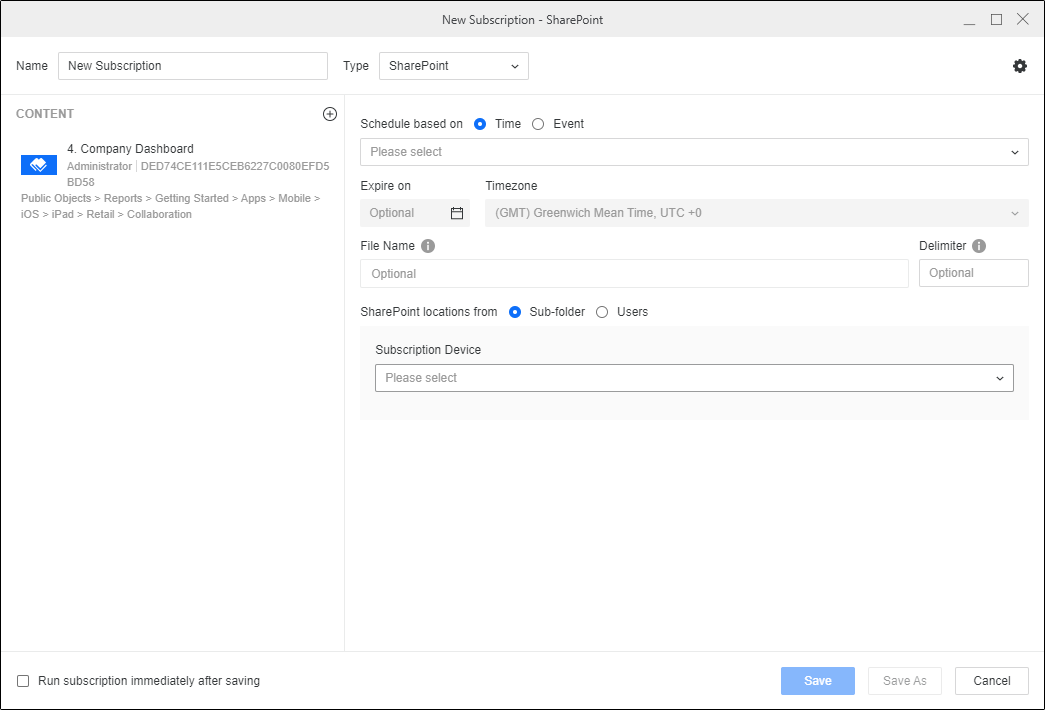Choose the Users location radio button
The image size is (1045, 710).
tap(602, 312)
